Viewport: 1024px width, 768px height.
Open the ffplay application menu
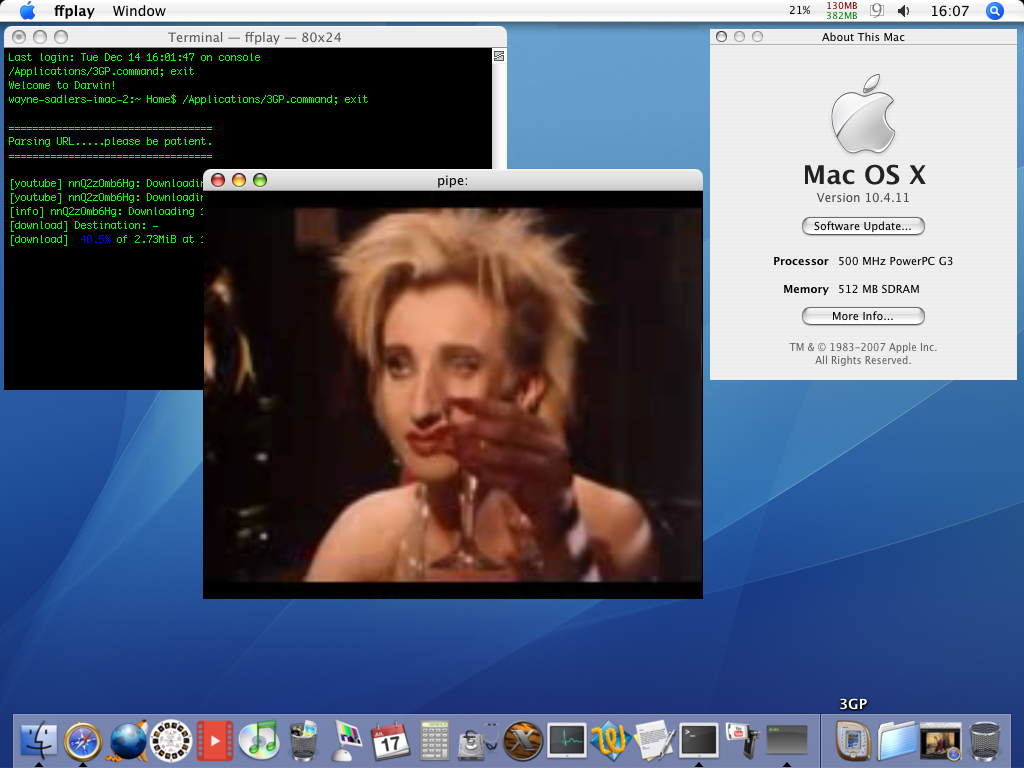pyautogui.click(x=74, y=11)
